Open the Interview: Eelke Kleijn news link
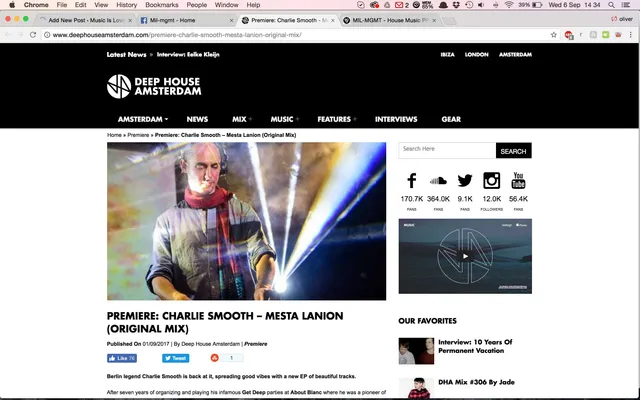This screenshot has width=640, height=400. (x=188, y=55)
